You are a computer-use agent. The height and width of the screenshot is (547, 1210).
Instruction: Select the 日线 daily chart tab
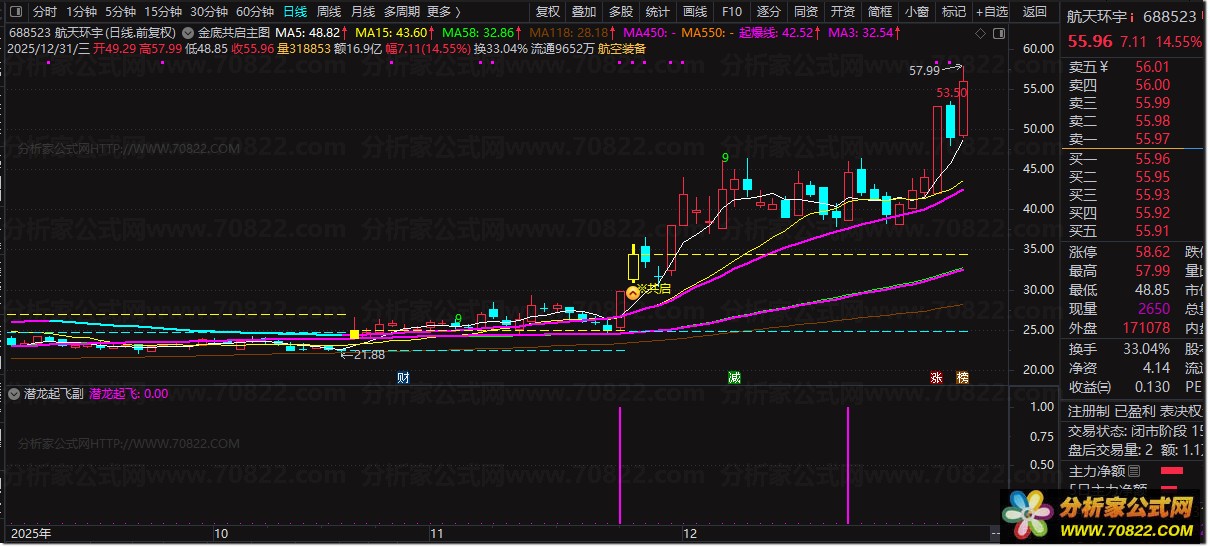295,12
